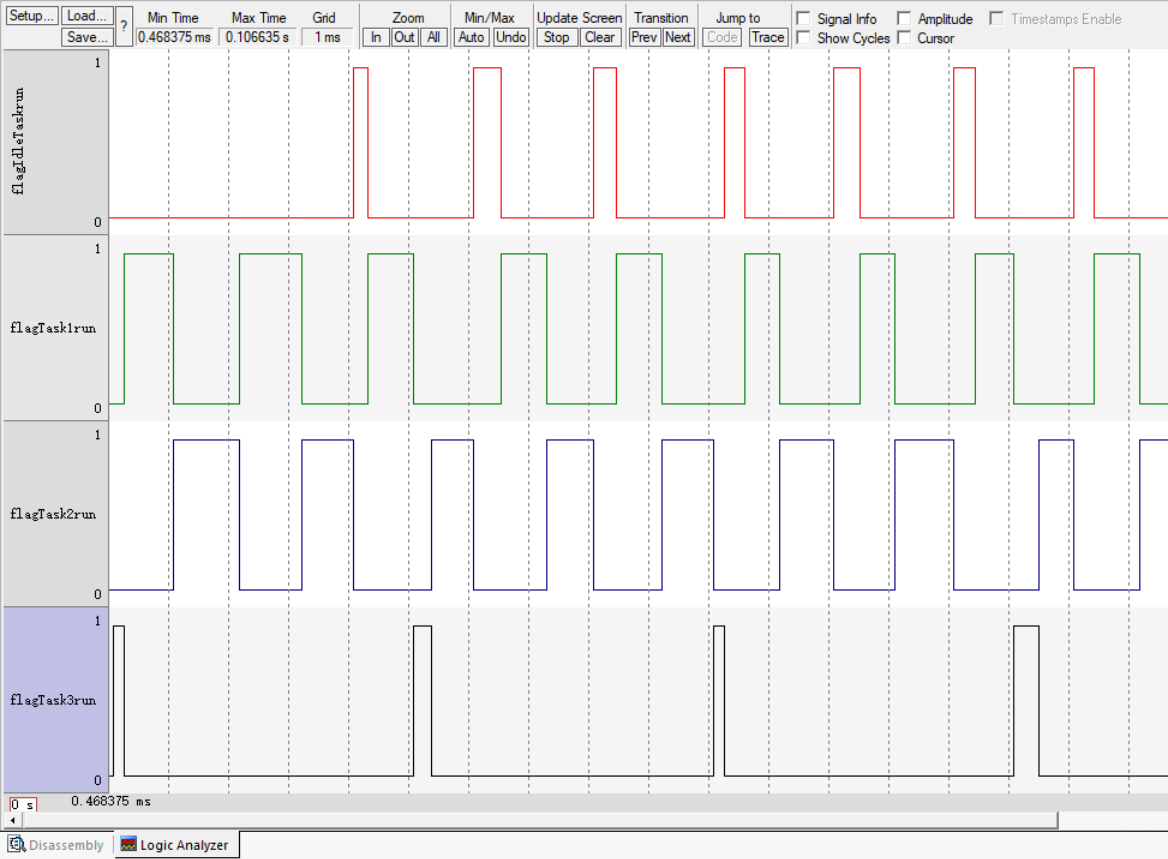1168x859 pixels.
Task: Click the Grid value 1 ms
Action: (327, 37)
